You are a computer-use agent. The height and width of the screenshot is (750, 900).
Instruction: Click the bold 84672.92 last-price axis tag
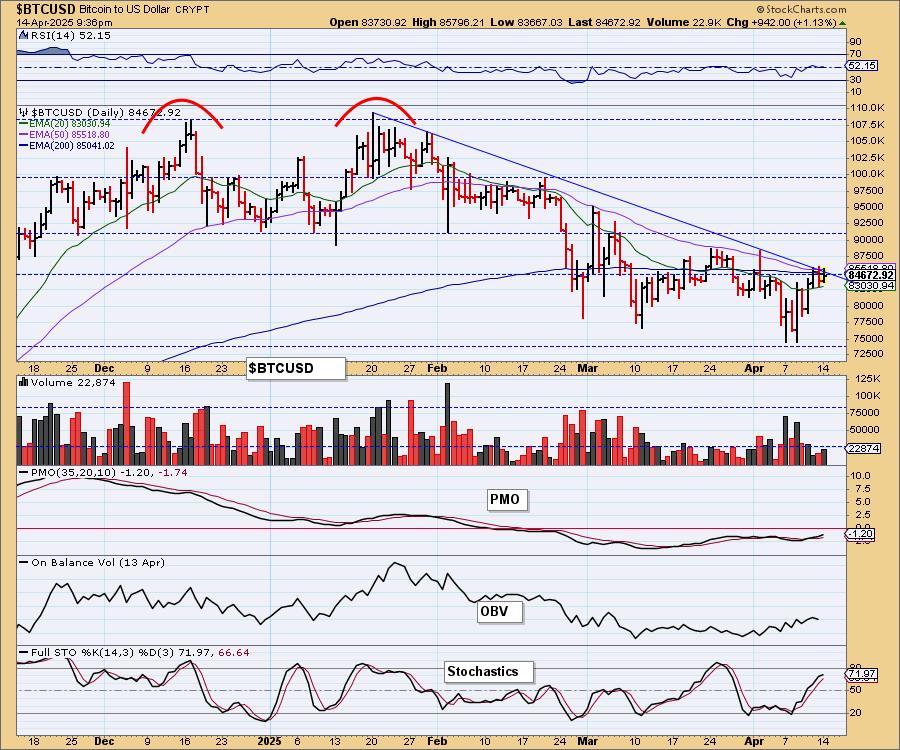(871, 276)
